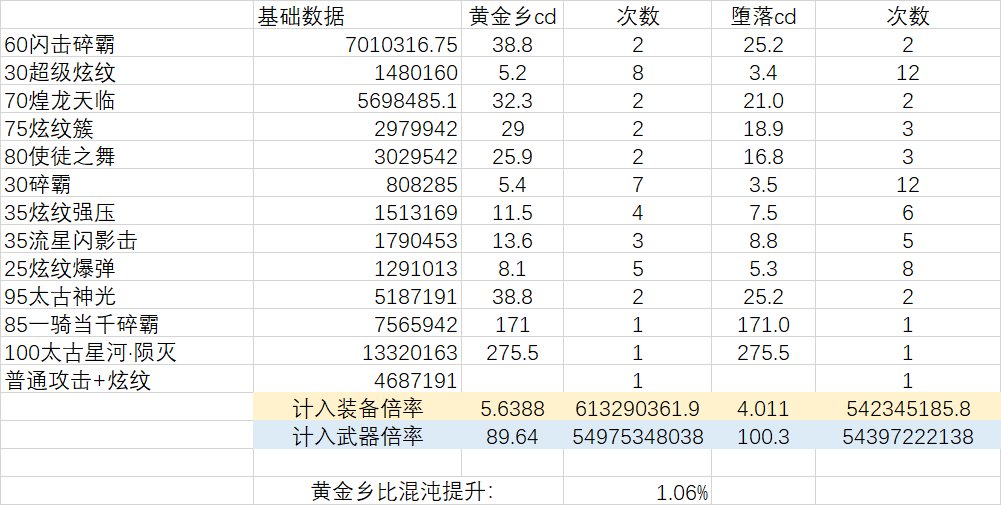Click the 70煌龙天临 skill name cell
The height and width of the screenshot is (505, 1001).
coord(126,100)
